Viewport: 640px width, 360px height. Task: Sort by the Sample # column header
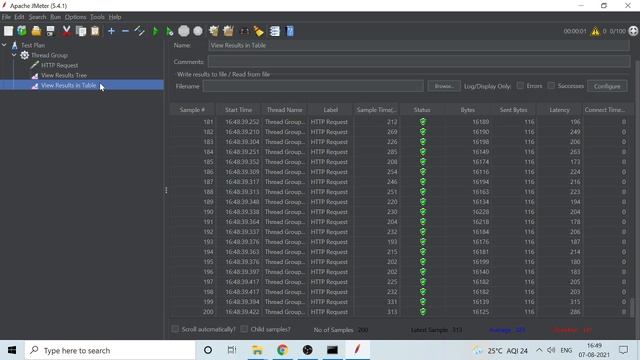pyautogui.click(x=192, y=110)
